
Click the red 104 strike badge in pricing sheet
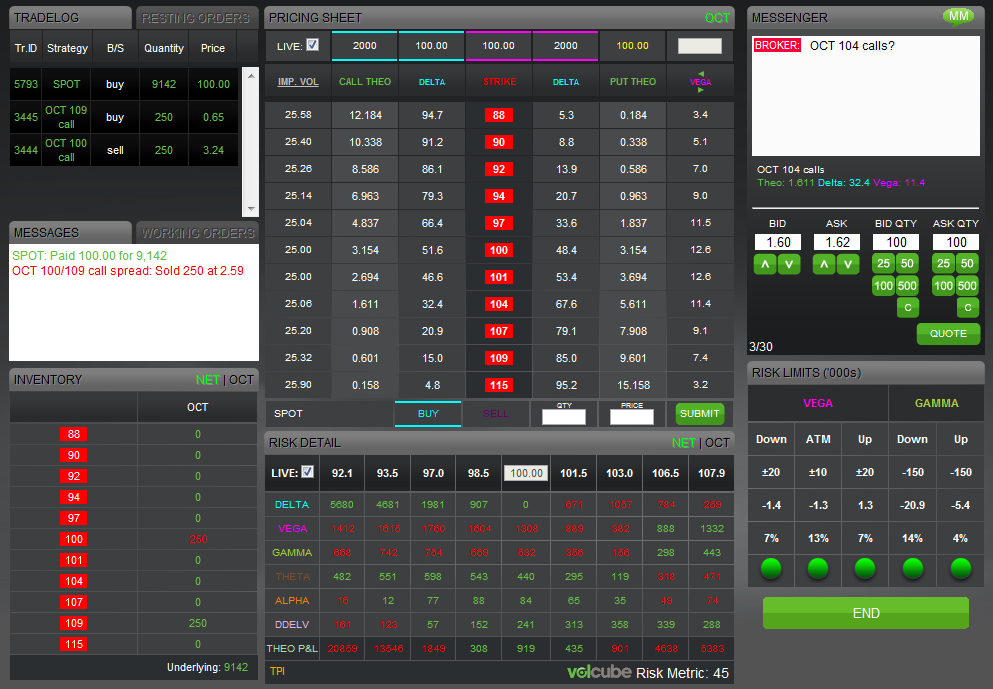(499, 304)
